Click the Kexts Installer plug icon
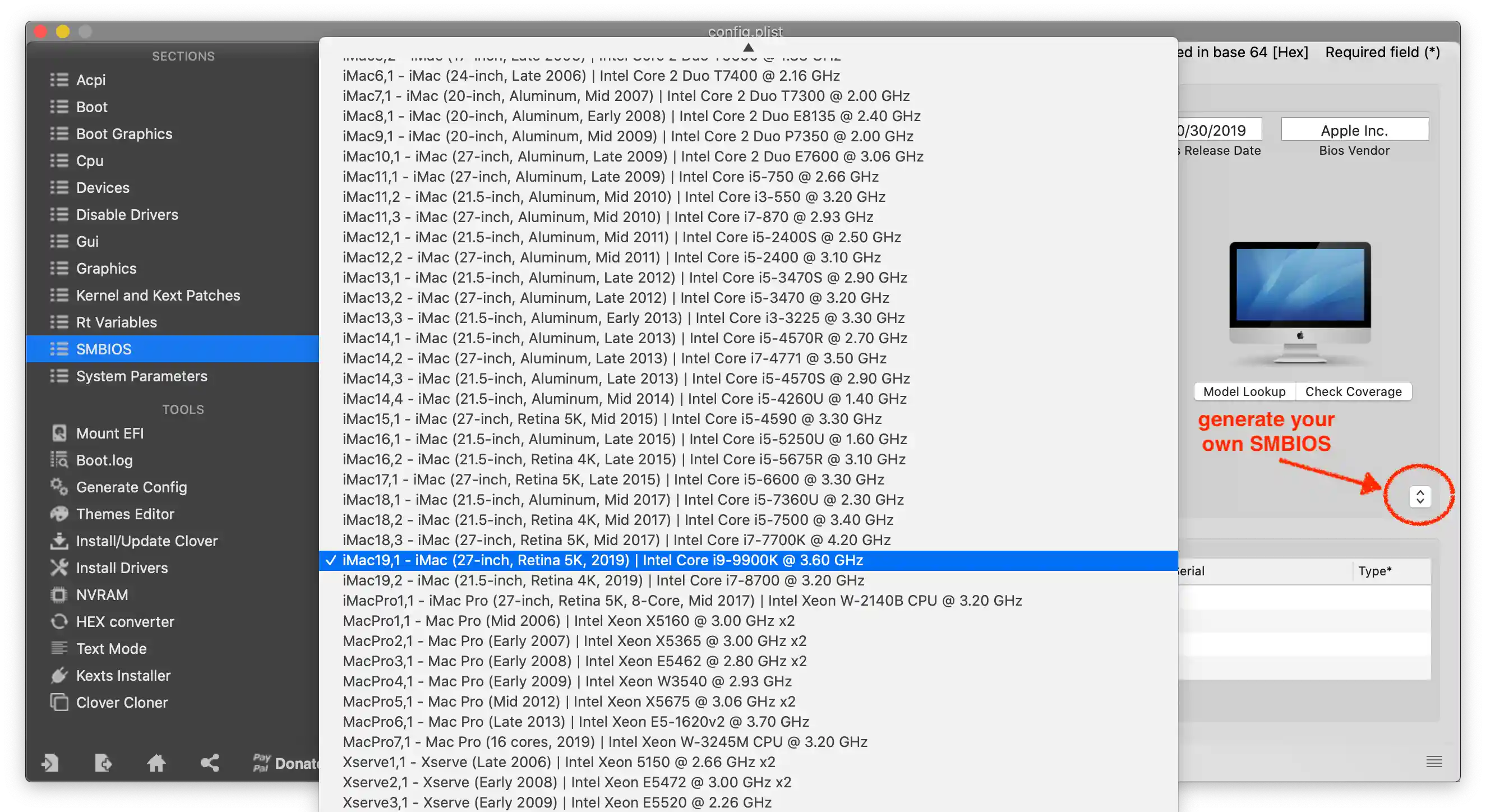Image resolution: width=1486 pixels, height=812 pixels. 59,675
